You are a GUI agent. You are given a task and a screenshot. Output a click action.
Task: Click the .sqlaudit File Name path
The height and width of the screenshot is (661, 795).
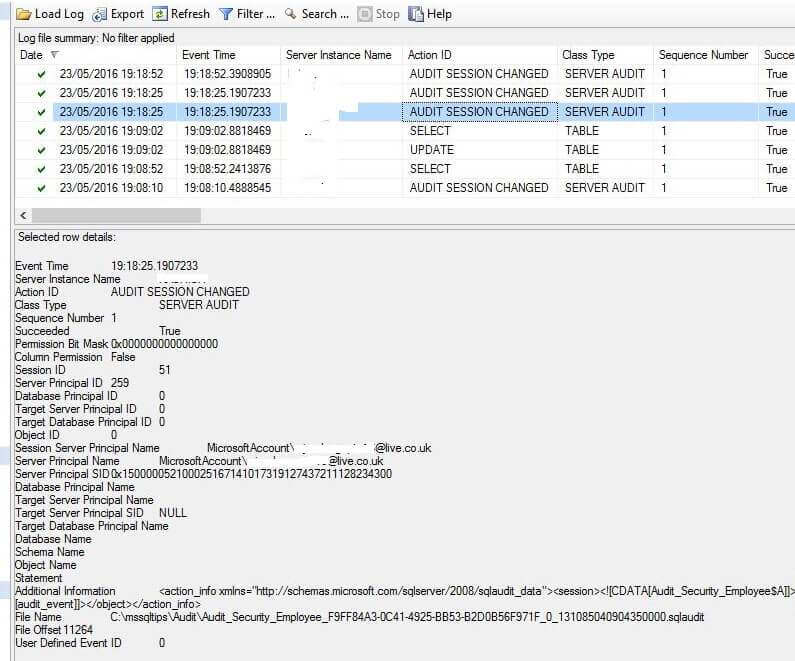[407, 617]
